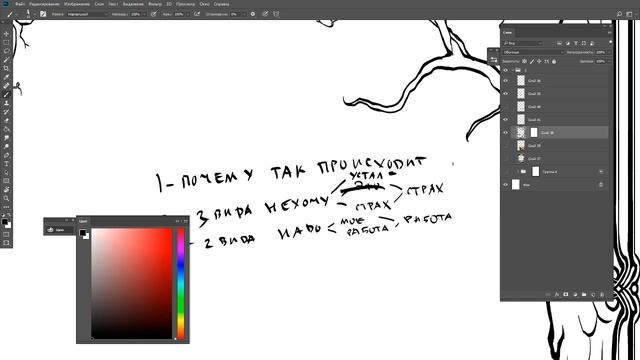Select the Paint Bucket tool
Image resolution: width=640 pixels, height=360 pixels.
pos(6,129)
